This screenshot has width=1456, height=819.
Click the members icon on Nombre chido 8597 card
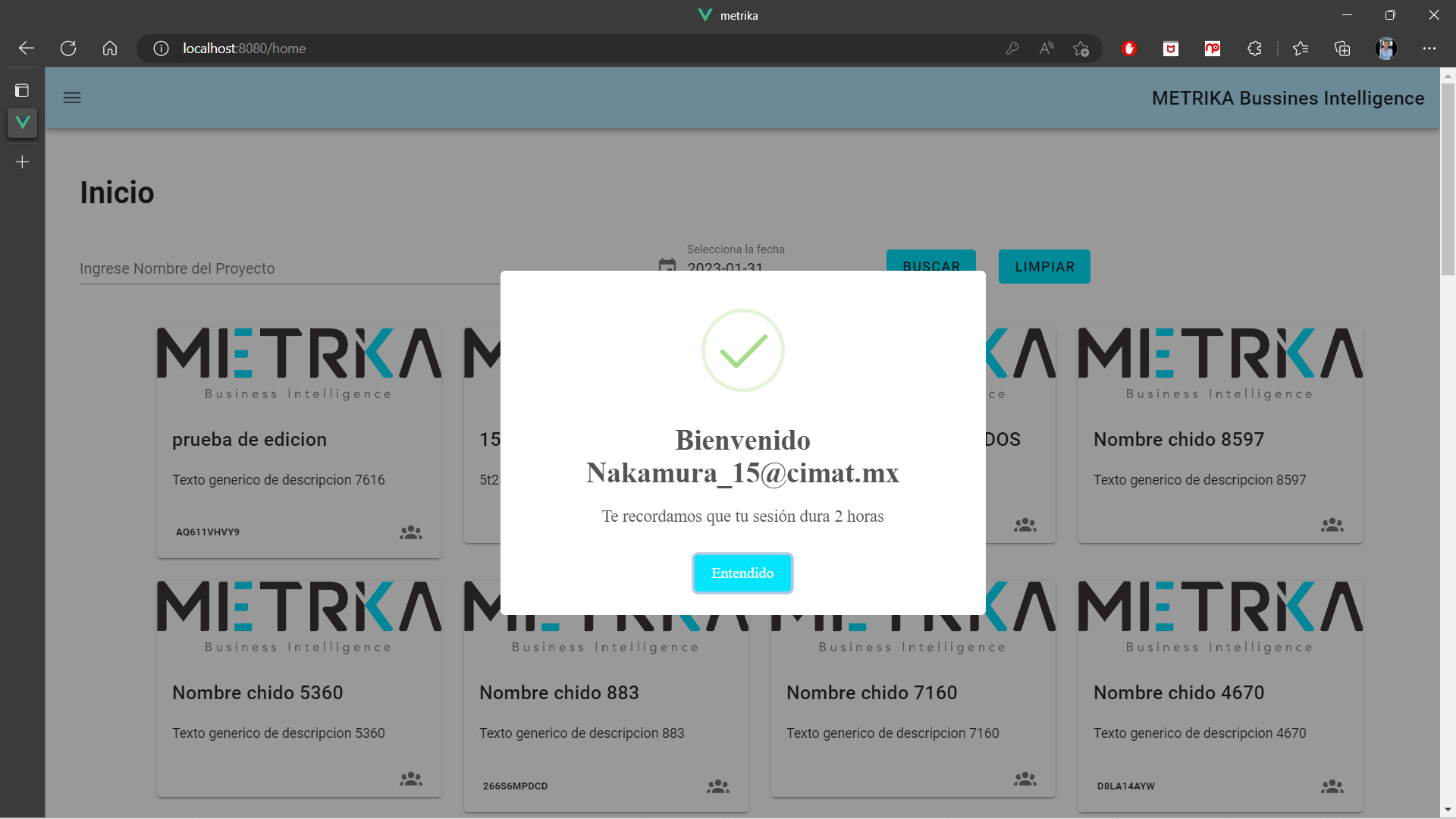coord(1332,525)
